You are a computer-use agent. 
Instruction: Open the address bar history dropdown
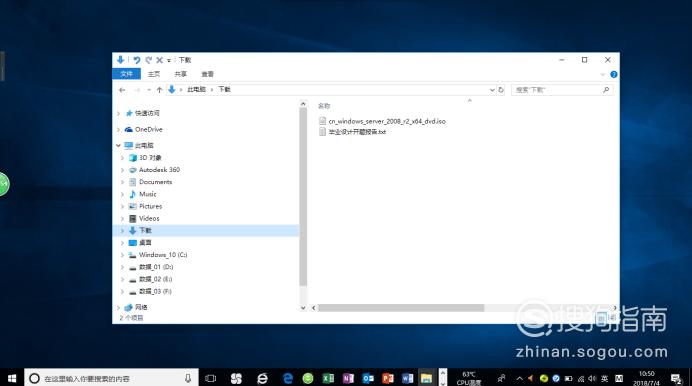pyautogui.click(x=492, y=90)
